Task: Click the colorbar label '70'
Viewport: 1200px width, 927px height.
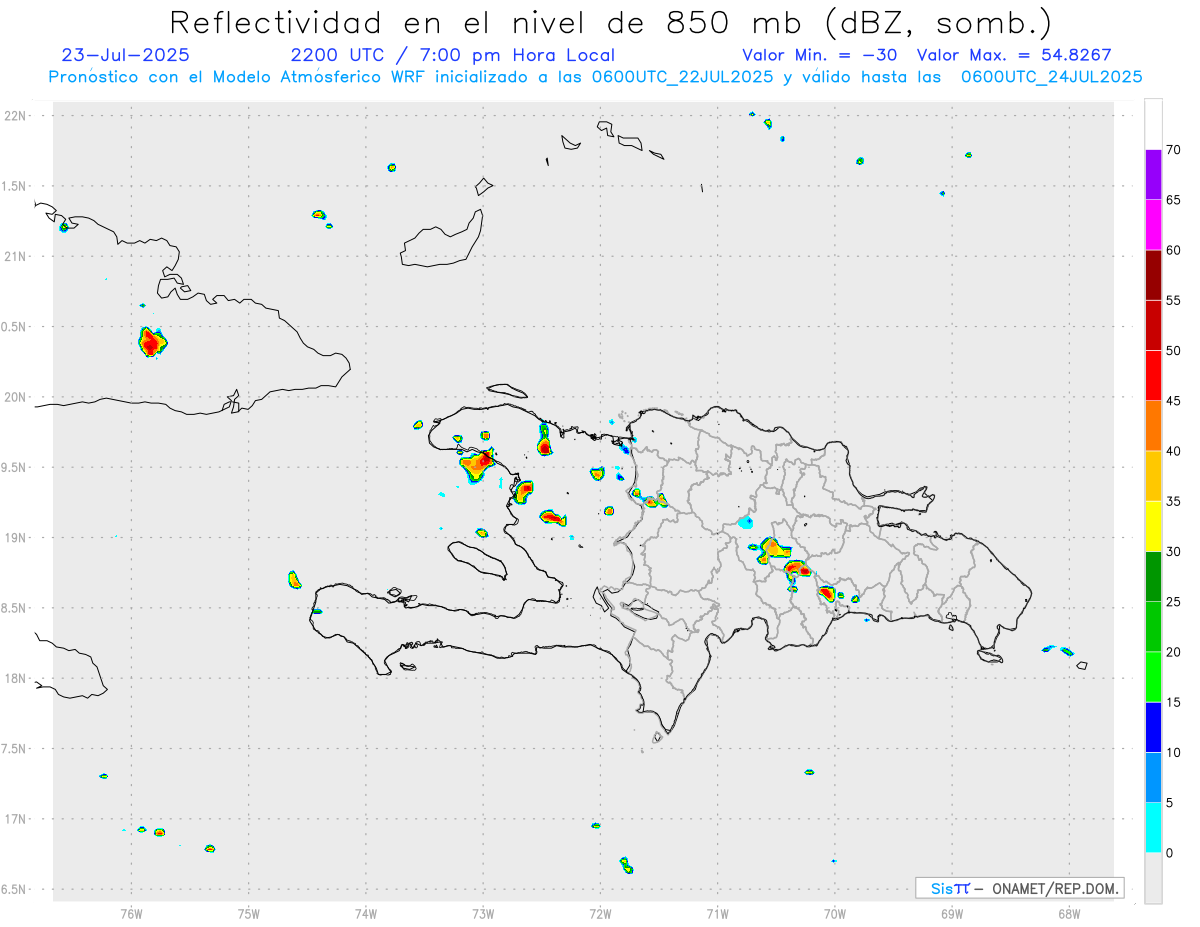Action: pyautogui.click(x=1174, y=150)
